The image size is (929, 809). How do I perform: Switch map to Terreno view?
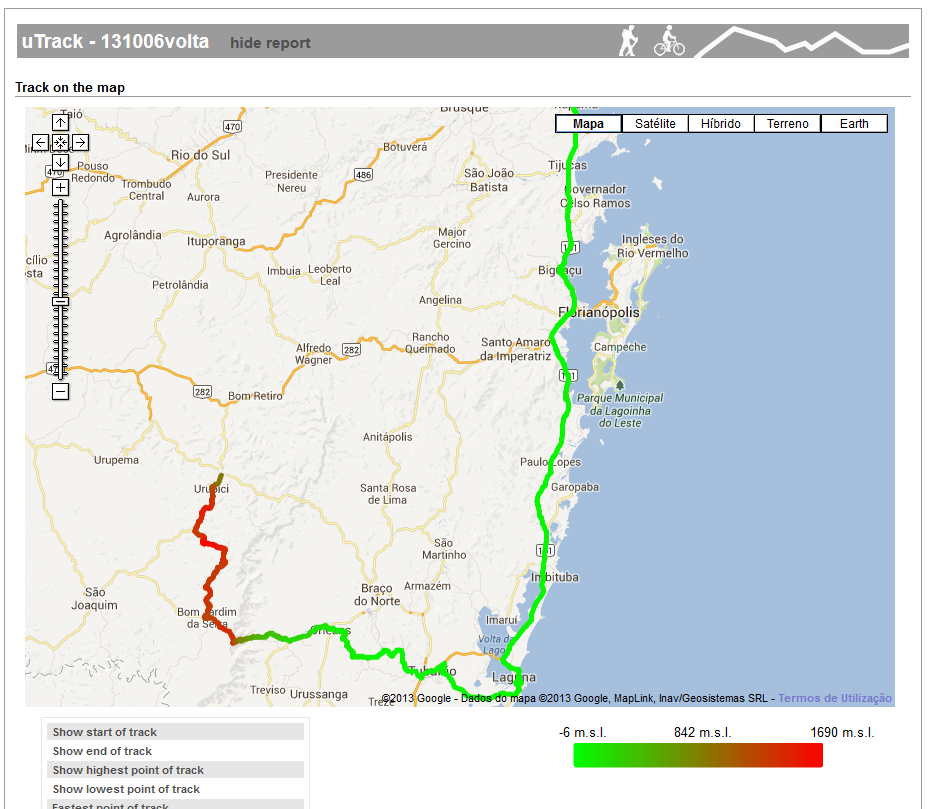coord(787,123)
